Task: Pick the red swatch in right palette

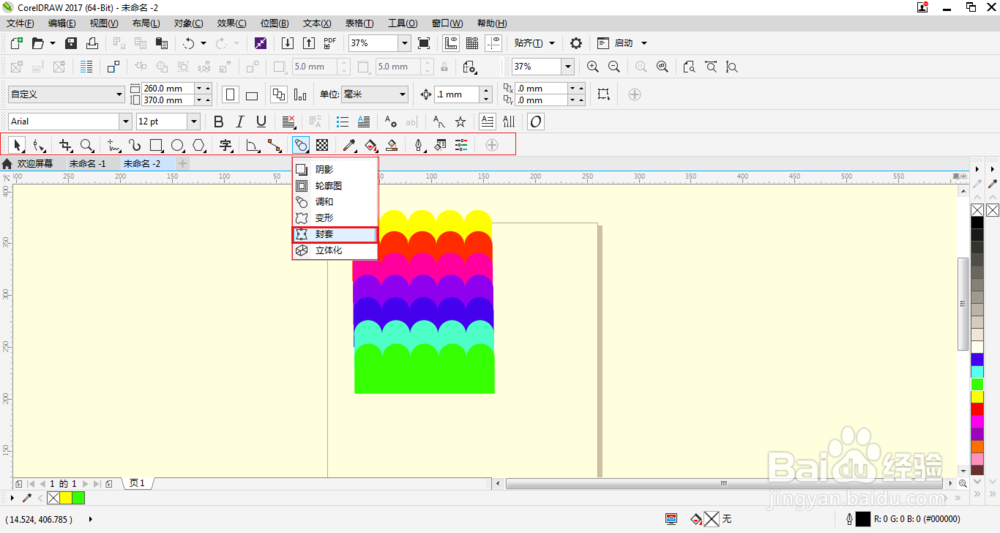Action: pos(977,409)
